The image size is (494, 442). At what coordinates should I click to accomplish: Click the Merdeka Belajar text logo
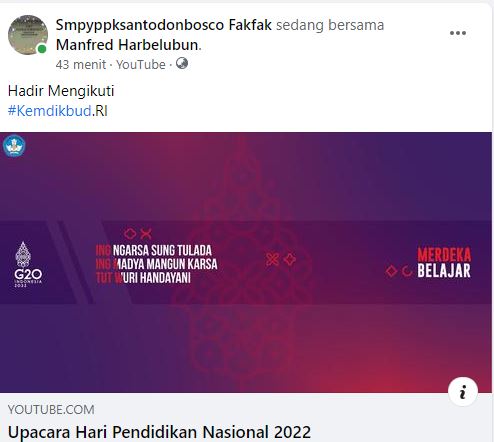click(x=444, y=262)
